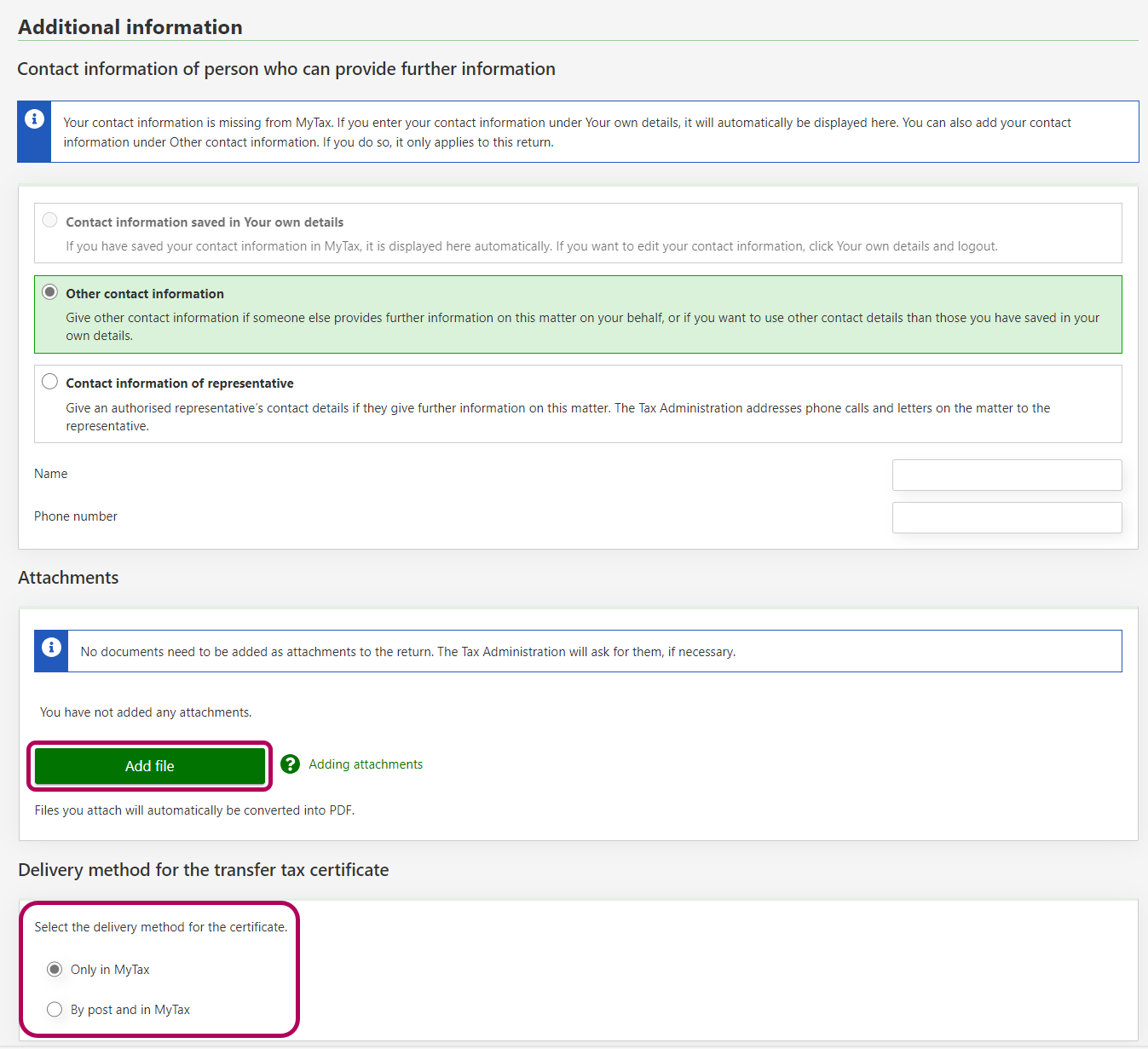Focus the Name input field
Screen dimensions: 1148x1049
(1007, 476)
